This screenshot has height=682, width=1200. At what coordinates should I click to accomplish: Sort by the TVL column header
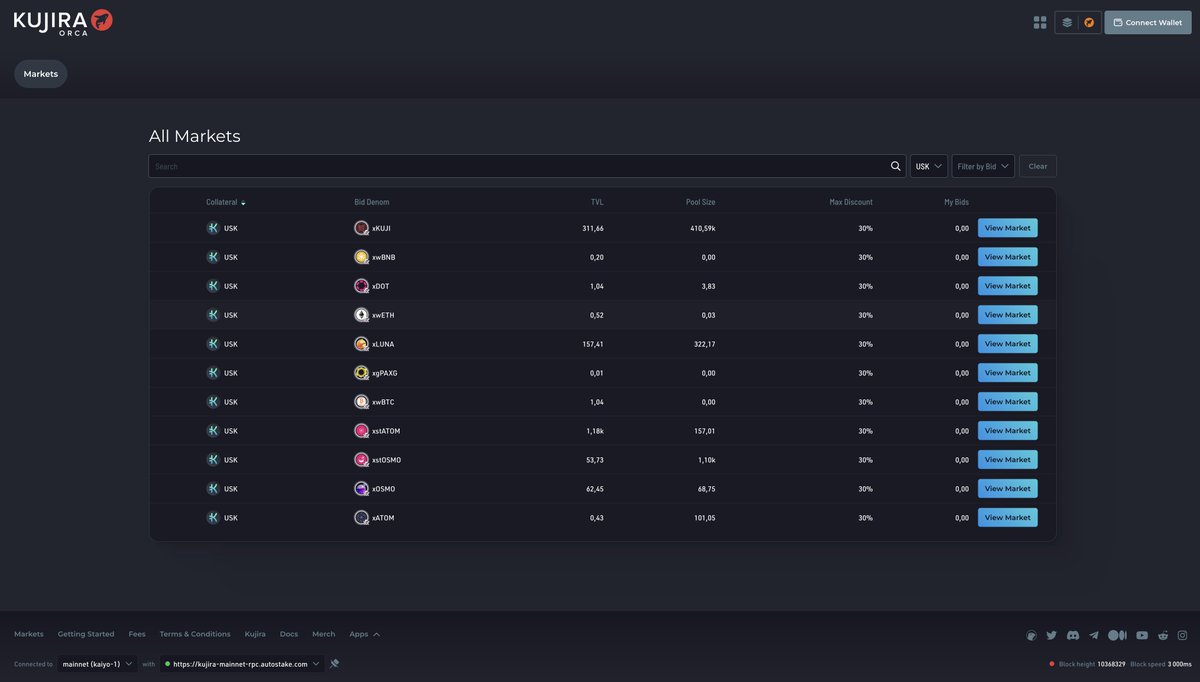pos(597,202)
